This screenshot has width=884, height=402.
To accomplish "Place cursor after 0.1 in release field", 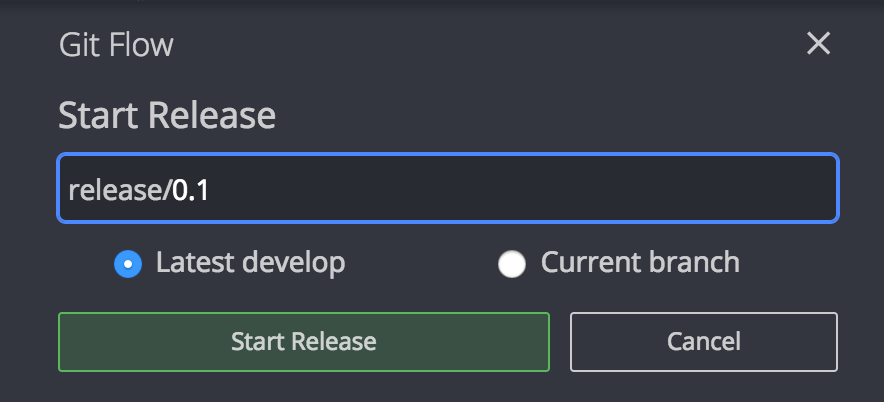I will (x=210, y=191).
